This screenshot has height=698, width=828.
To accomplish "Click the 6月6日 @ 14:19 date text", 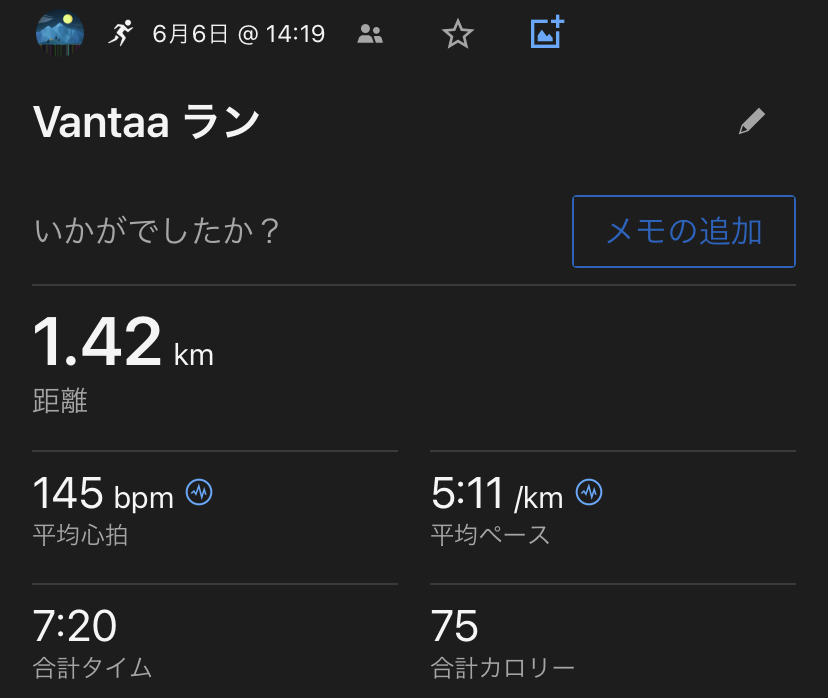I will click(x=238, y=35).
